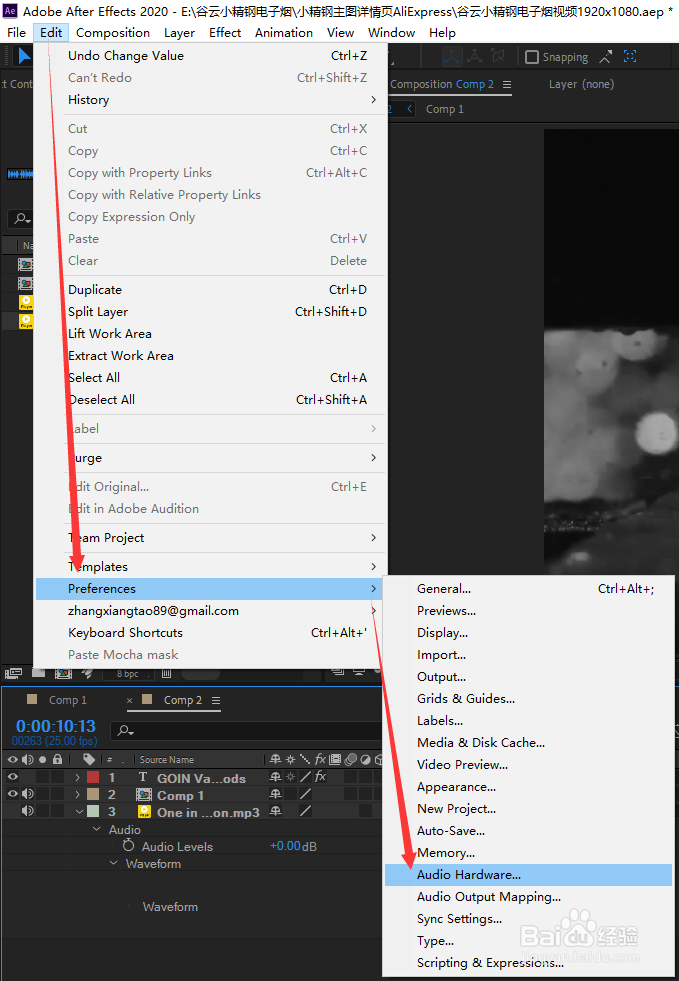Open General... preferences
The height and width of the screenshot is (981, 679).
528,589
